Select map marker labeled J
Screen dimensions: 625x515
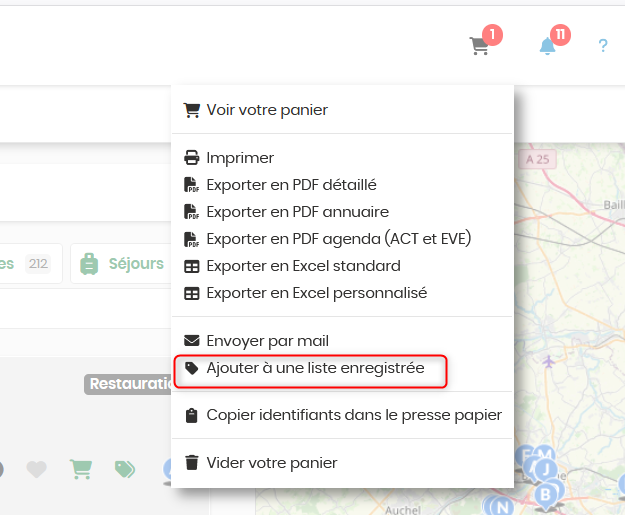pyautogui.click(x=546, y=469)
